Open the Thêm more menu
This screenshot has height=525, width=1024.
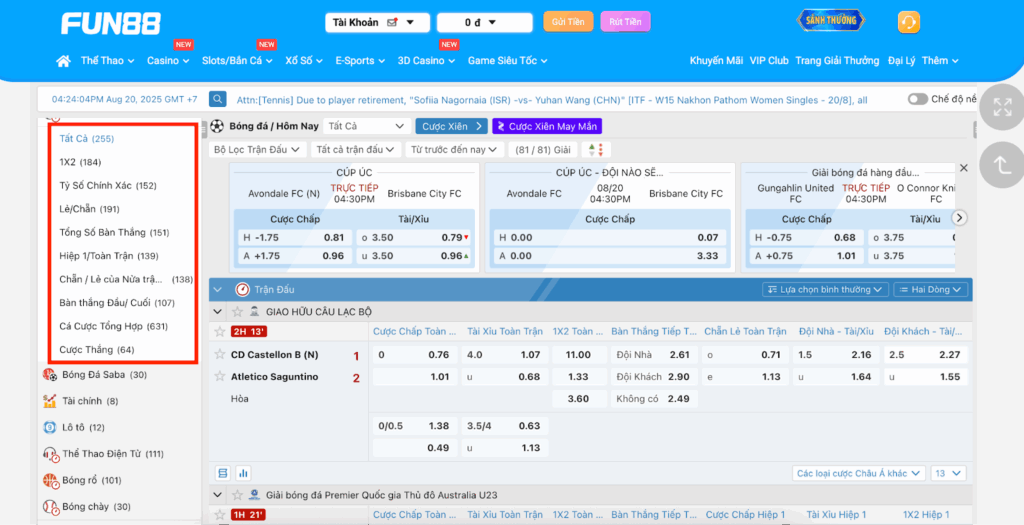(x=940, y=61)
